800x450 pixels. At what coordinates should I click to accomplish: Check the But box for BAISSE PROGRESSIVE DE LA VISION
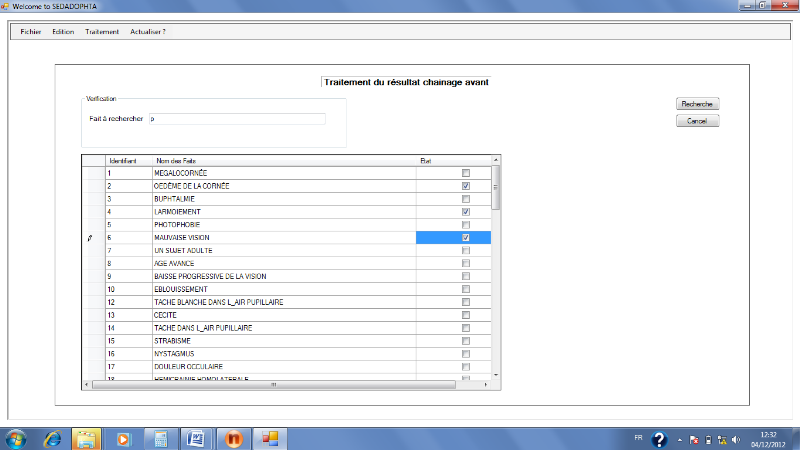coord(466,276)
